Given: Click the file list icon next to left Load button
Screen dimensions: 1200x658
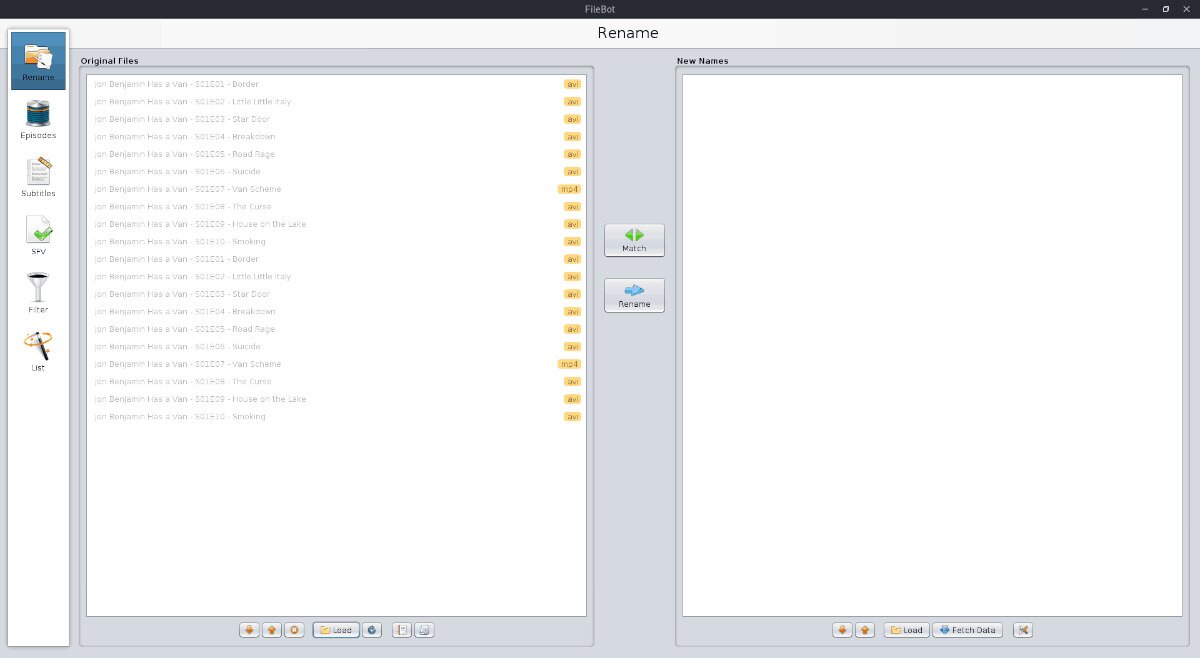Looking at the screenshot, I should click(401, 630).
